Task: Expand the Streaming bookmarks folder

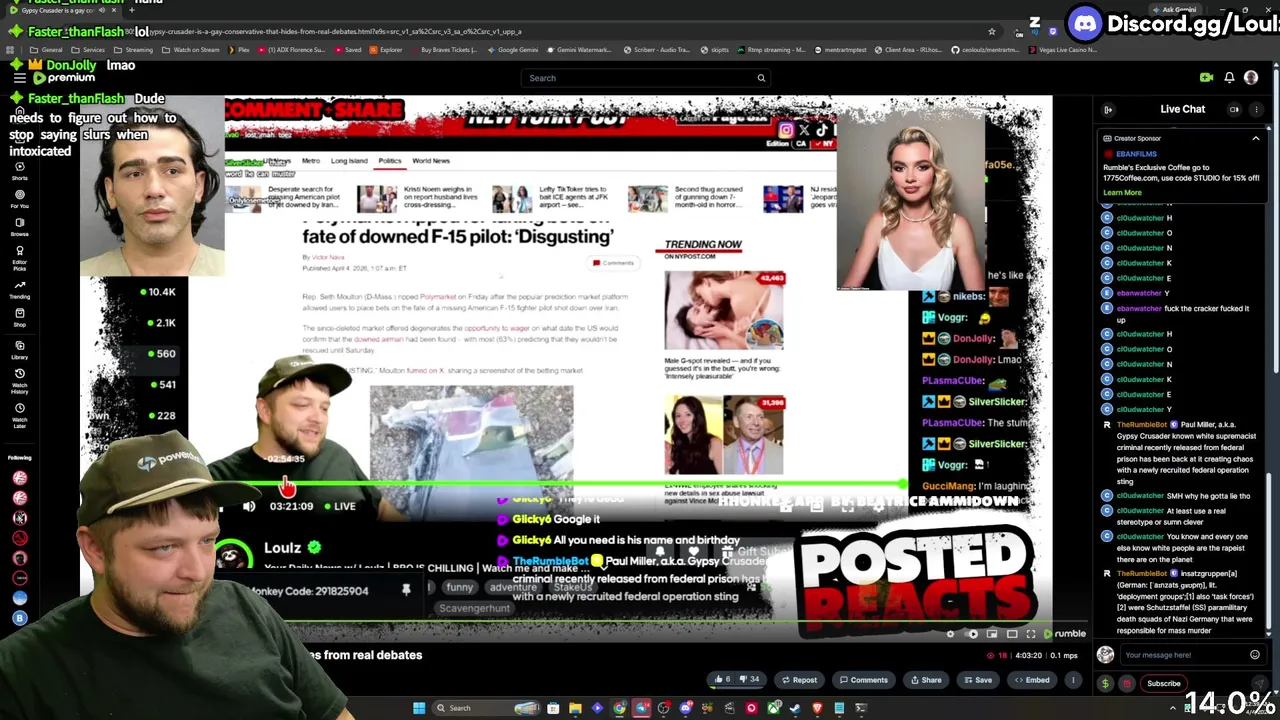Action: 134,49
